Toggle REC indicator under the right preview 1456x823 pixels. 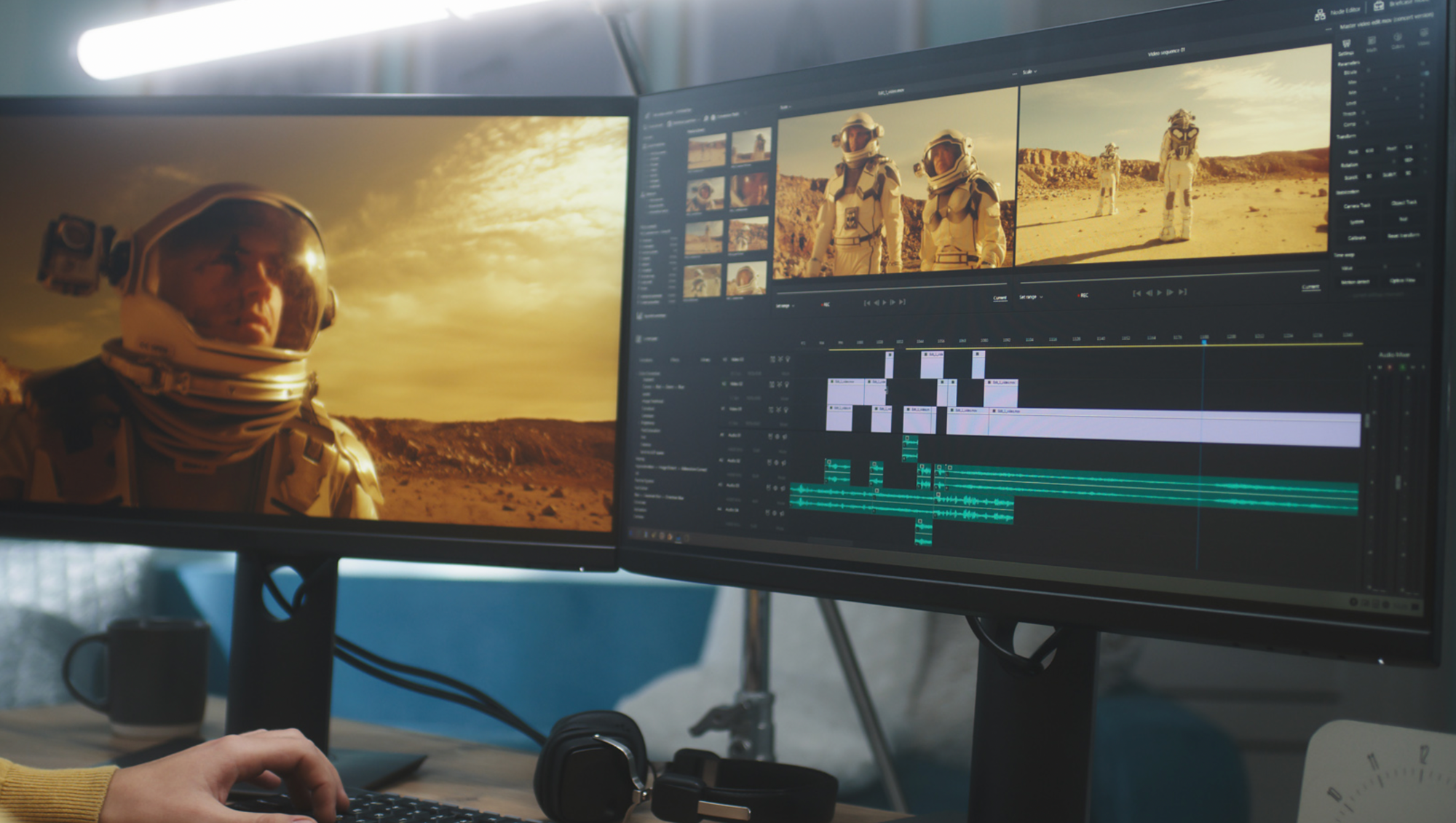[x=1083, y=295]
